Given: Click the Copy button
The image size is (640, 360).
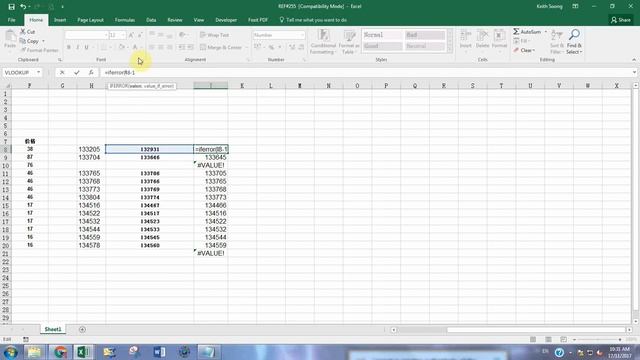Looking at the screenshot, I should point(29,41).
